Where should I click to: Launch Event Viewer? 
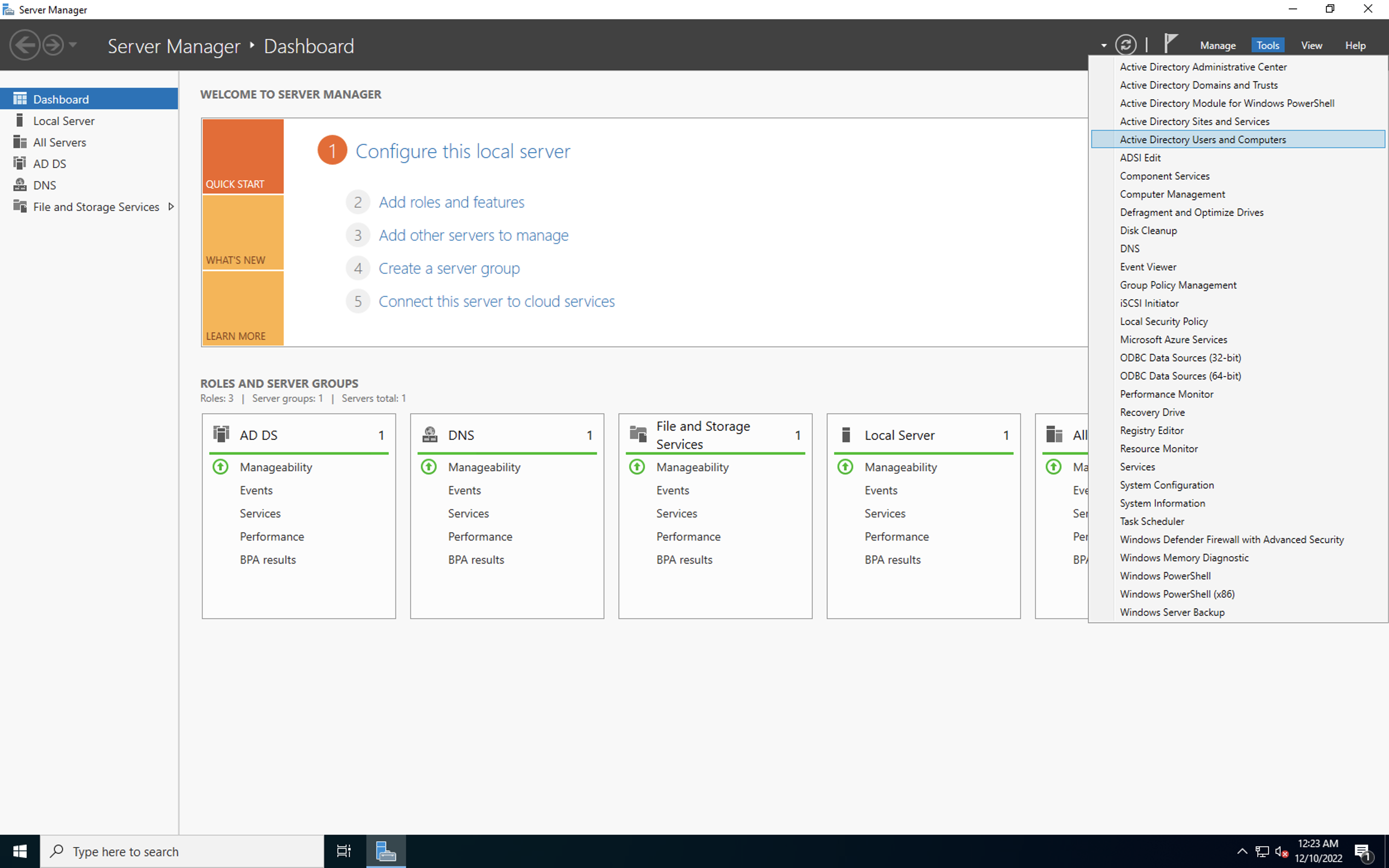(x=1238, y=267)
